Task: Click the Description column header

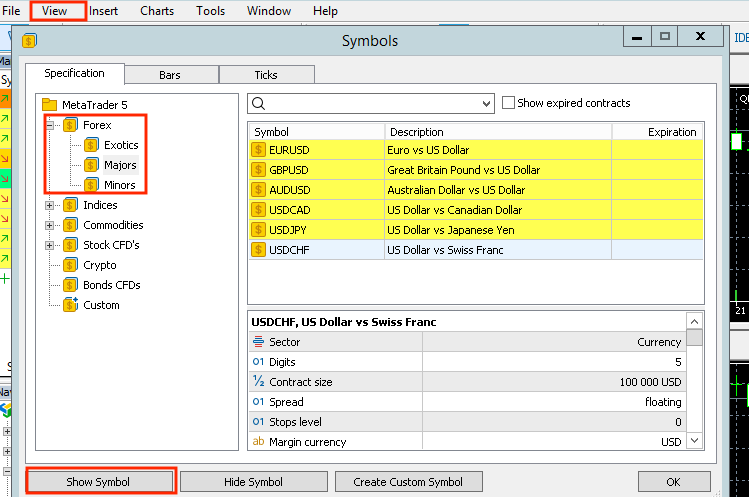Action: (x=498, y=132)
